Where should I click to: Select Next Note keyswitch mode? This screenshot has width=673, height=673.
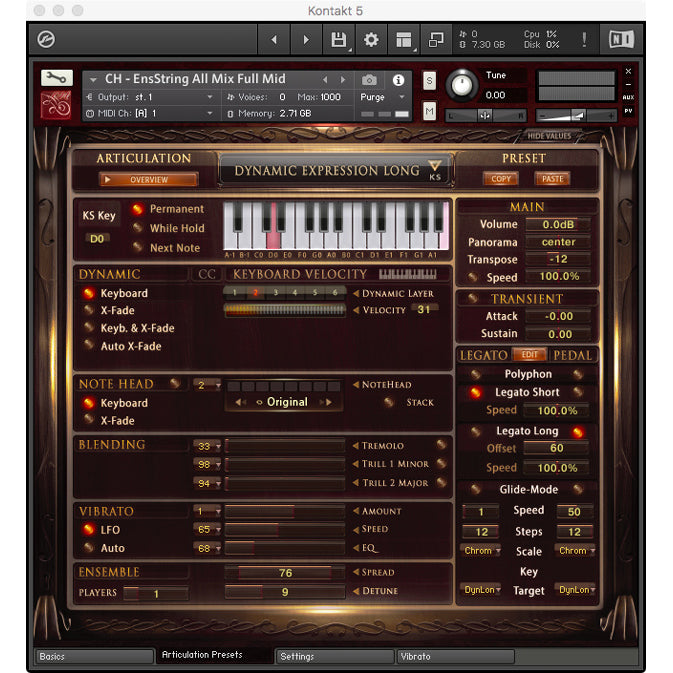(138, 247)
